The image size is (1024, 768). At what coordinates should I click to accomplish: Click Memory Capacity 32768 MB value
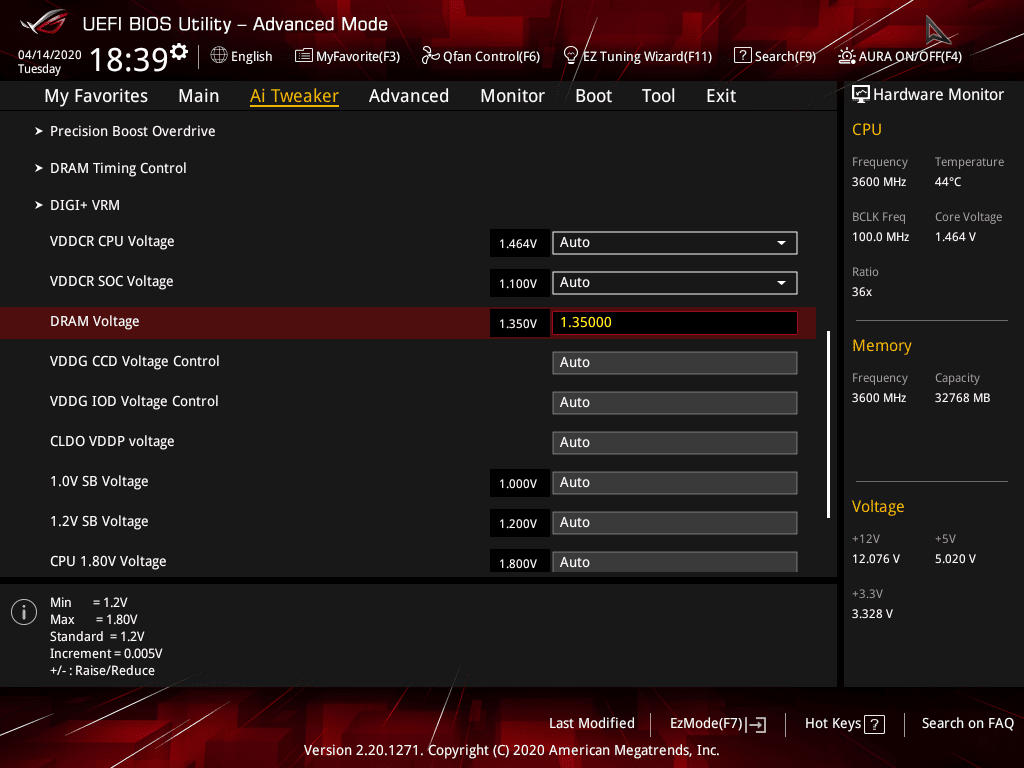pyautogui.click(x=962, y=398)
